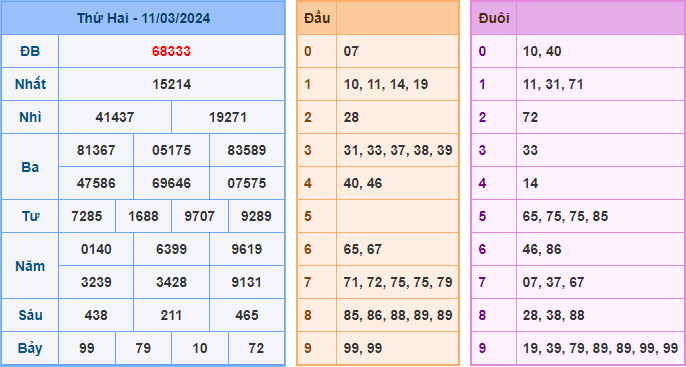Viewport: 686px width, 367px height.
Task: Click '19, 39, 79, 89, 89, 99, 99' cell
Action: [x=600, y=348]
